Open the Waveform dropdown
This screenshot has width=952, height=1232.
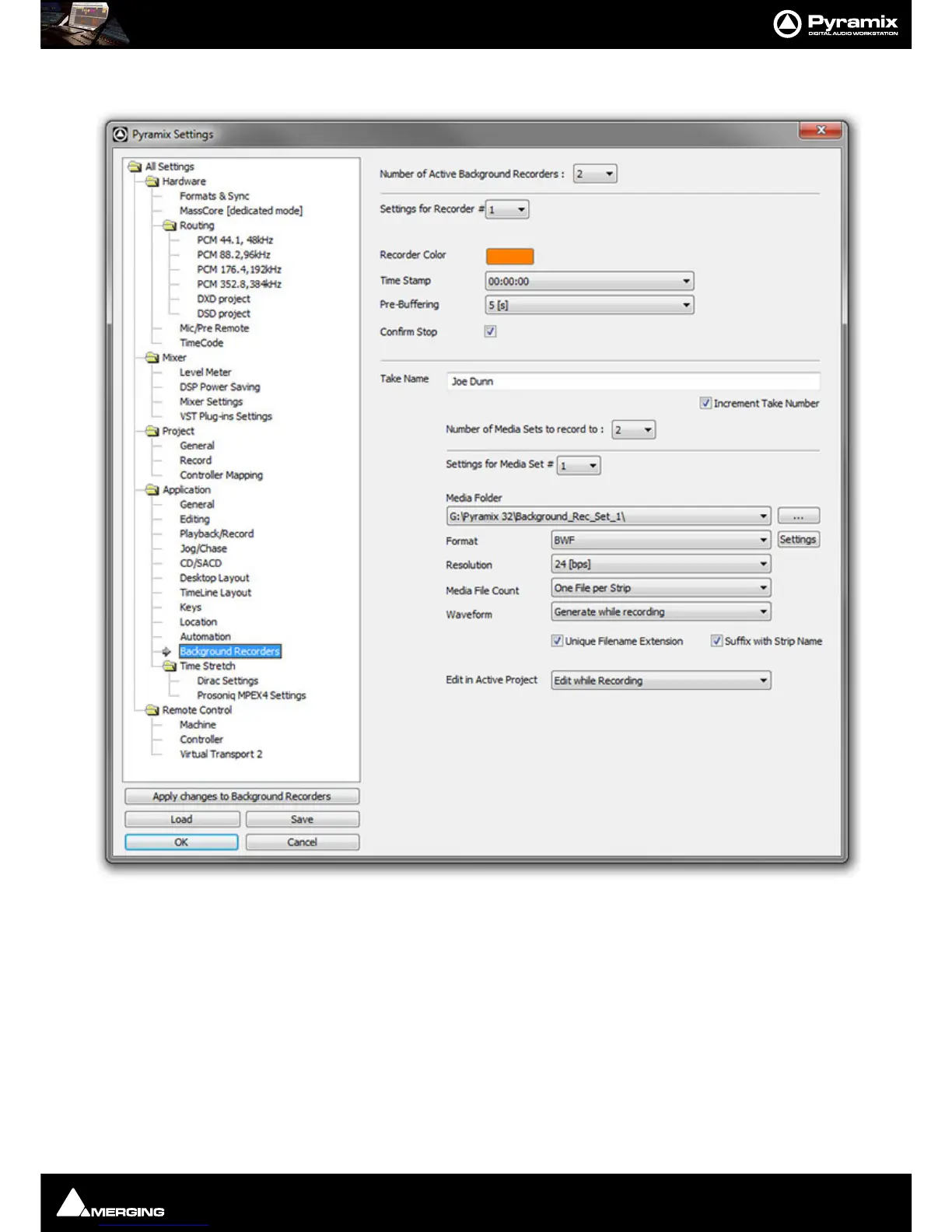click(x=661, y=612)
